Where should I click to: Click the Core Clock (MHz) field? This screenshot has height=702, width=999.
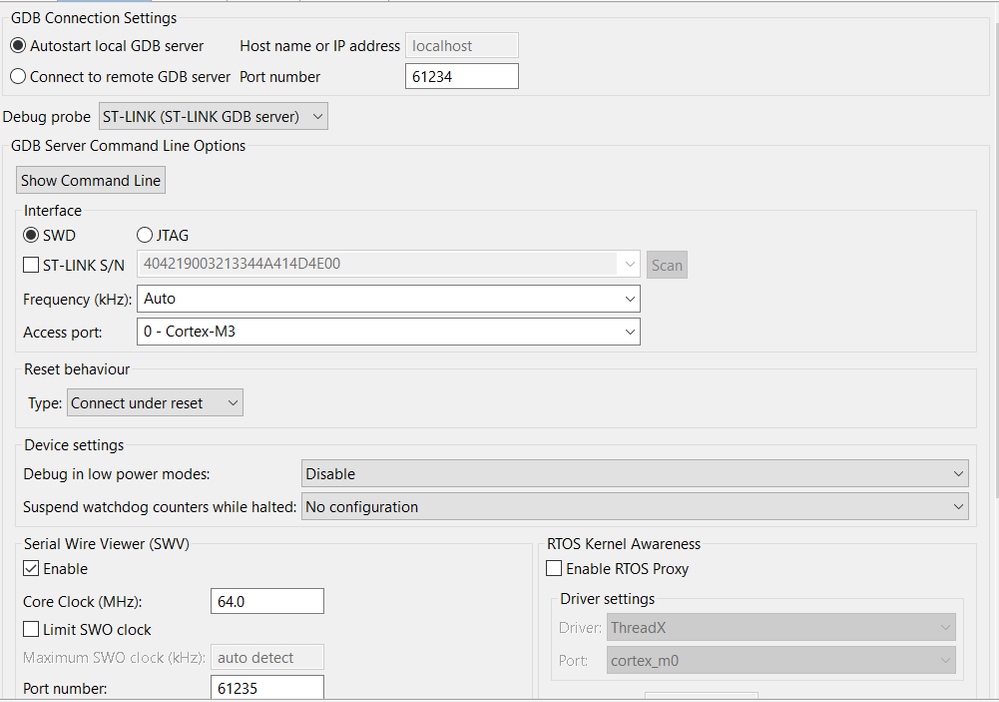[267, 601]
